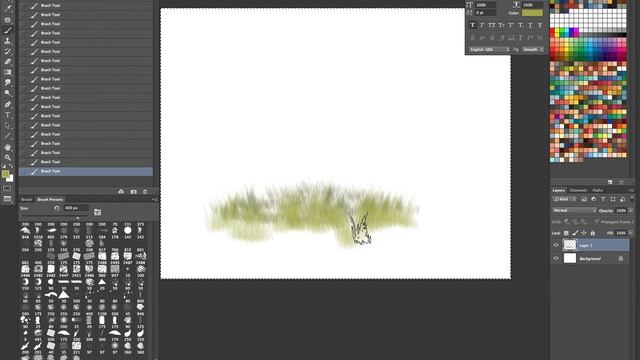
Task: Select the Dodge tool
Action: point(7,93)
